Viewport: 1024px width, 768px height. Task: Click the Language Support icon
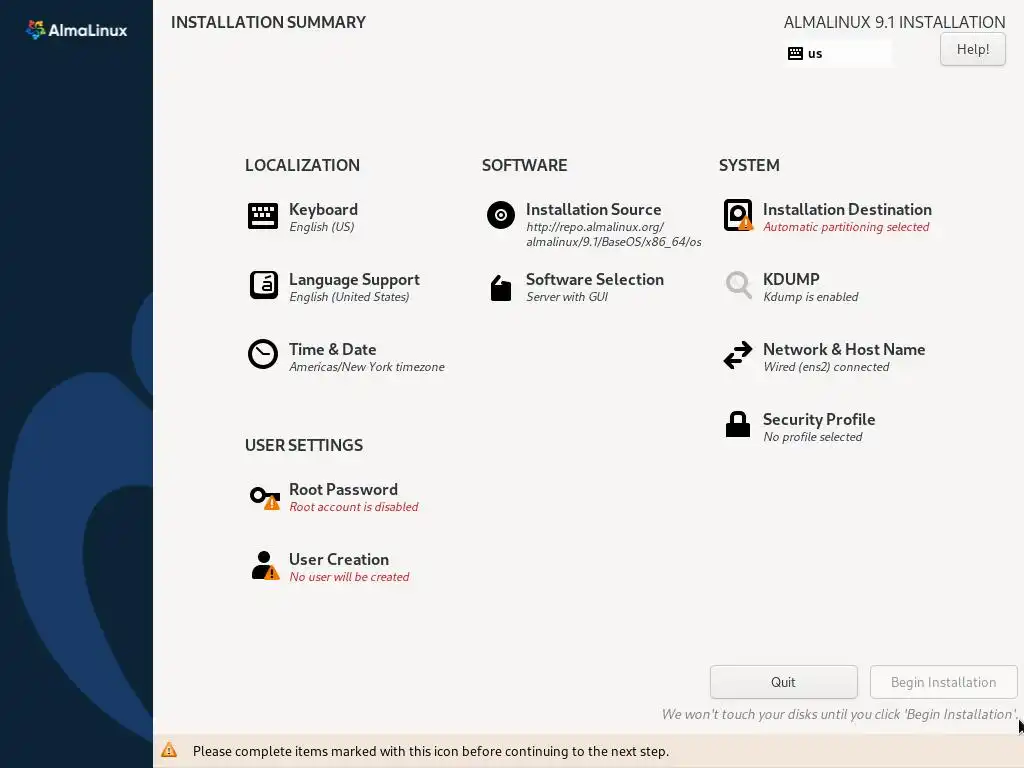pos(264,285)
